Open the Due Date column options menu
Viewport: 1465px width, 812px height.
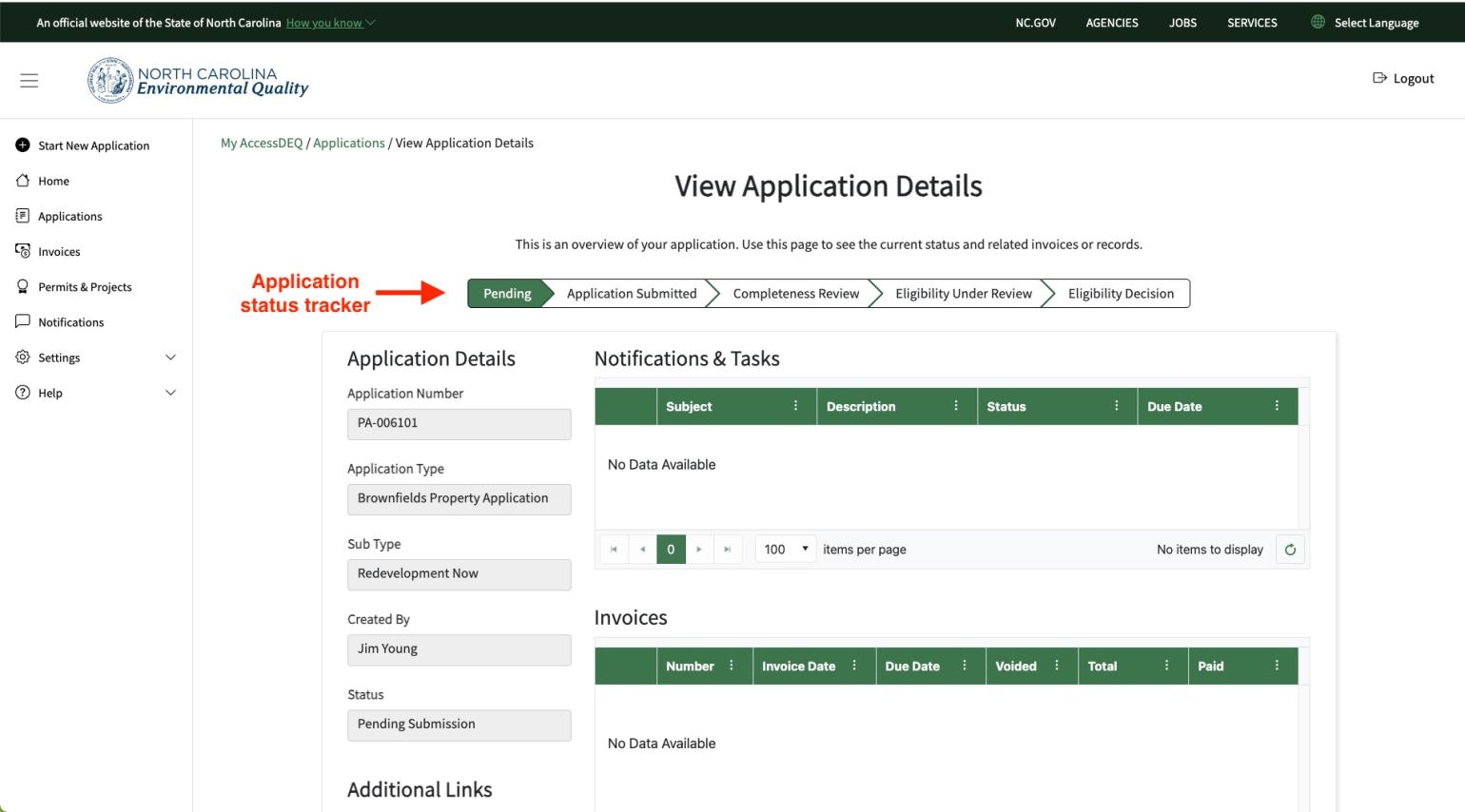coord(1278,406)
